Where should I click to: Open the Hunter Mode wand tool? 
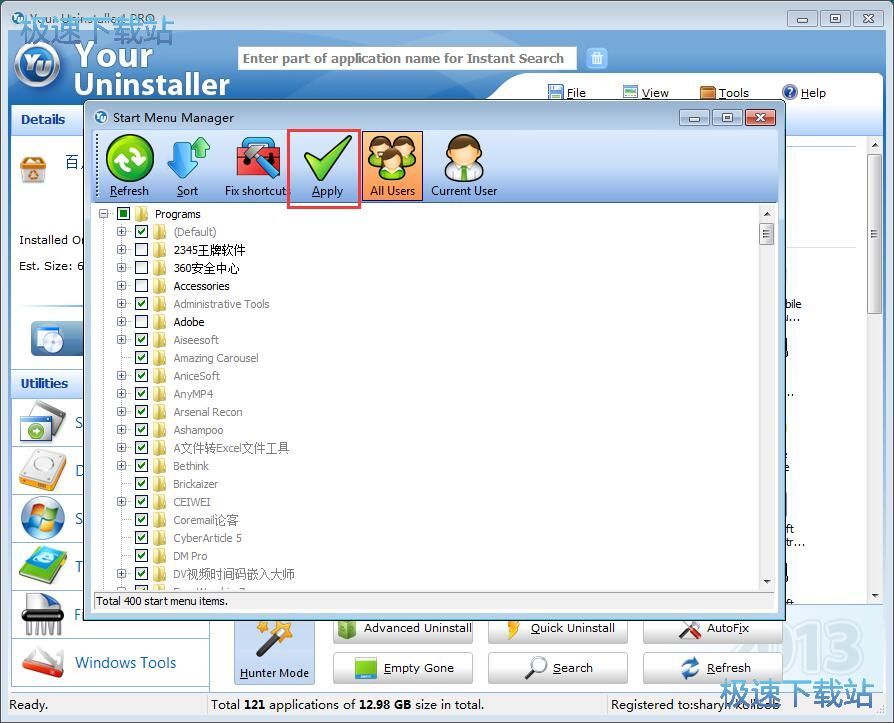(274, 651)
